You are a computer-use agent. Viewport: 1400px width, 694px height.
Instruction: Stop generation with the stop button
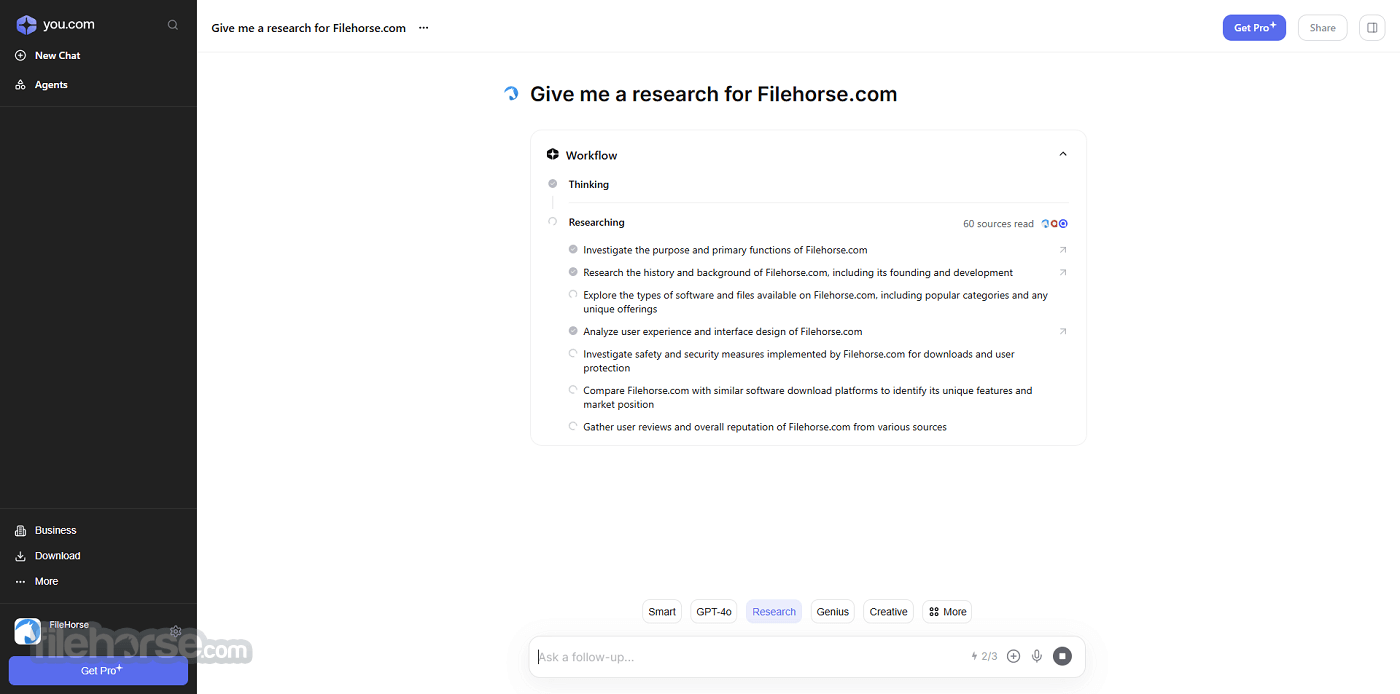tap(1063, 656)
